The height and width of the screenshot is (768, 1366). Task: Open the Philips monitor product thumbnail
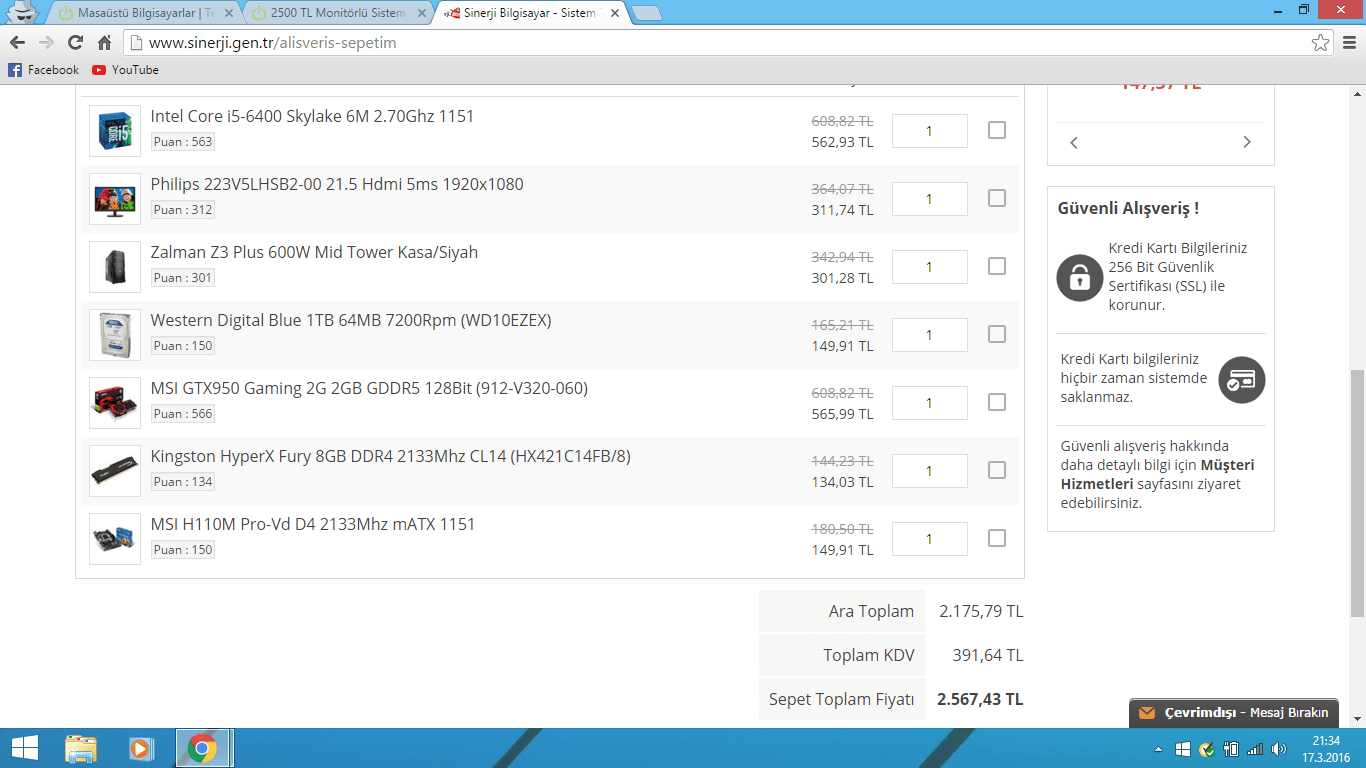(x=115, y=199)
